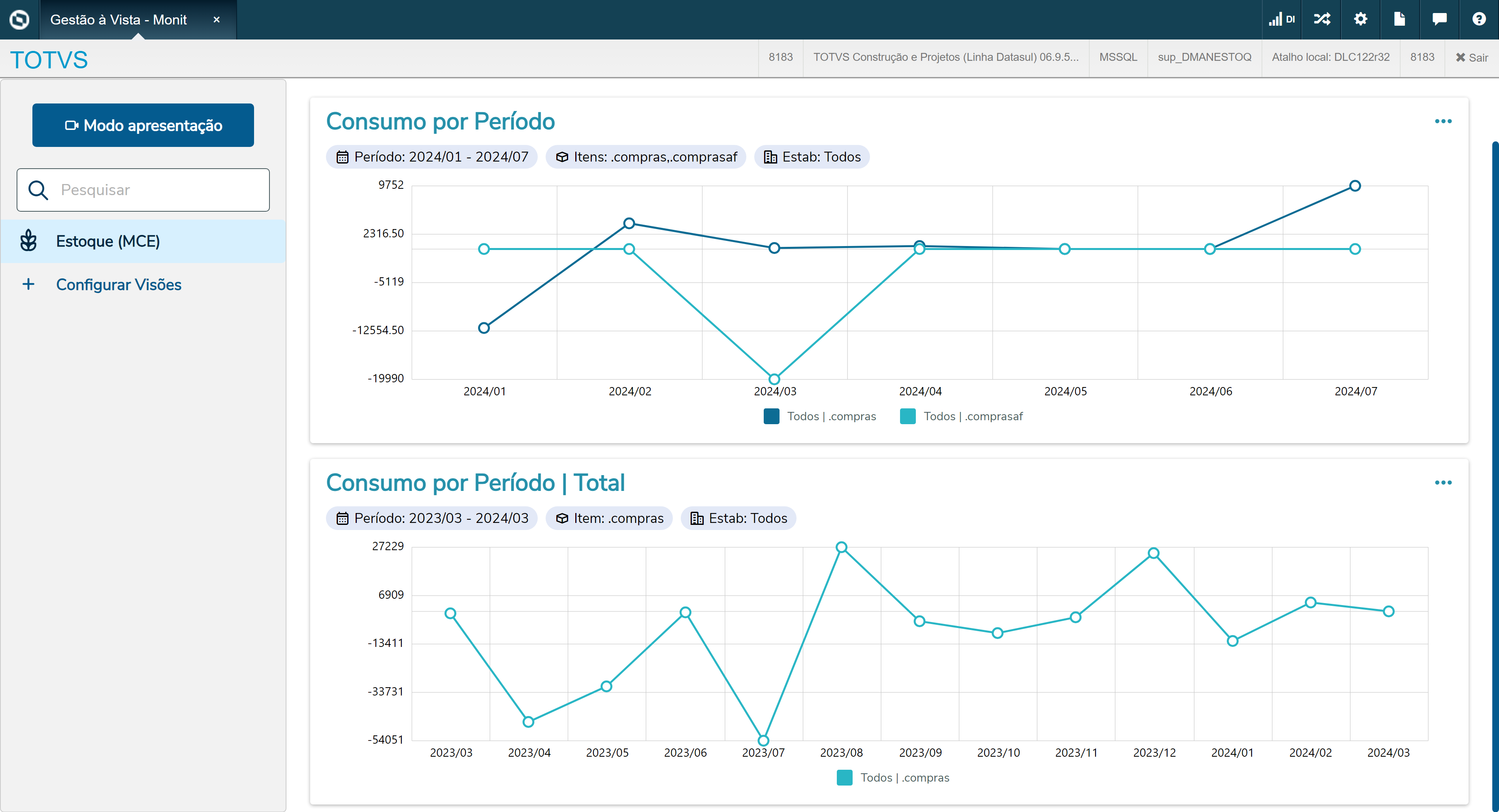Click Modo apresentação button
The height and width of the screenshot is (812, 1499).
143,125
